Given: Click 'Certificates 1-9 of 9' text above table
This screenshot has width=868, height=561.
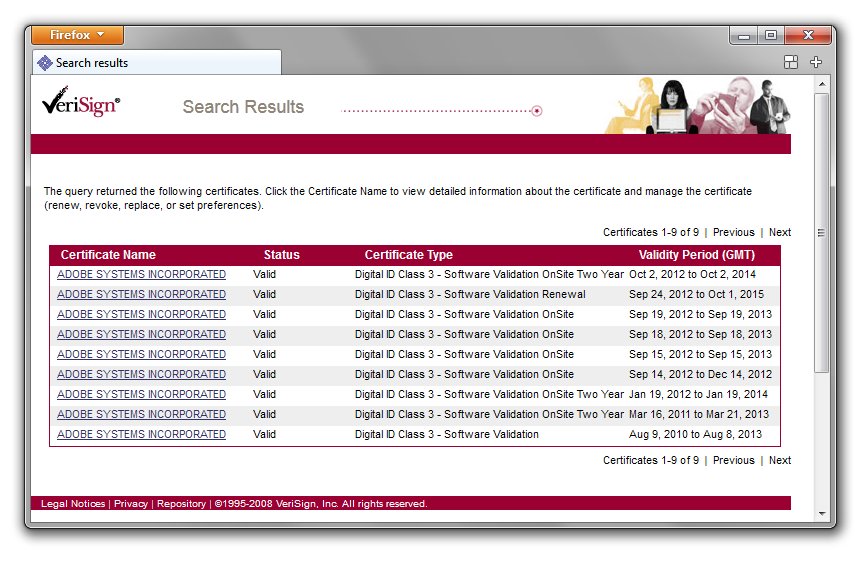Looking at the screenshot, I should pyautogui.click(x=651, y=232).
